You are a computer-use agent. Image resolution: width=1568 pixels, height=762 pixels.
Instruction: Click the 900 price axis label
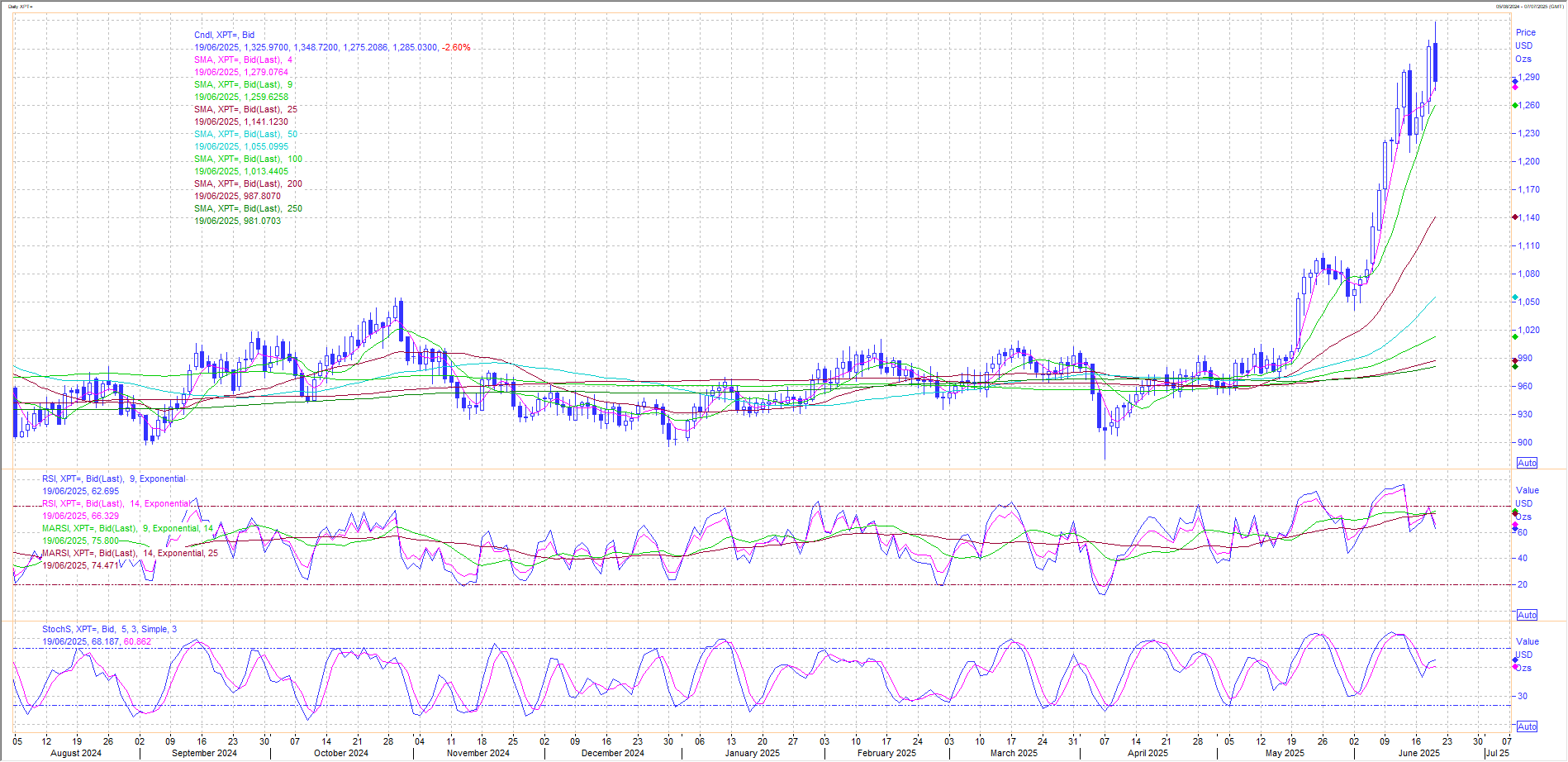click(1524, 442)
